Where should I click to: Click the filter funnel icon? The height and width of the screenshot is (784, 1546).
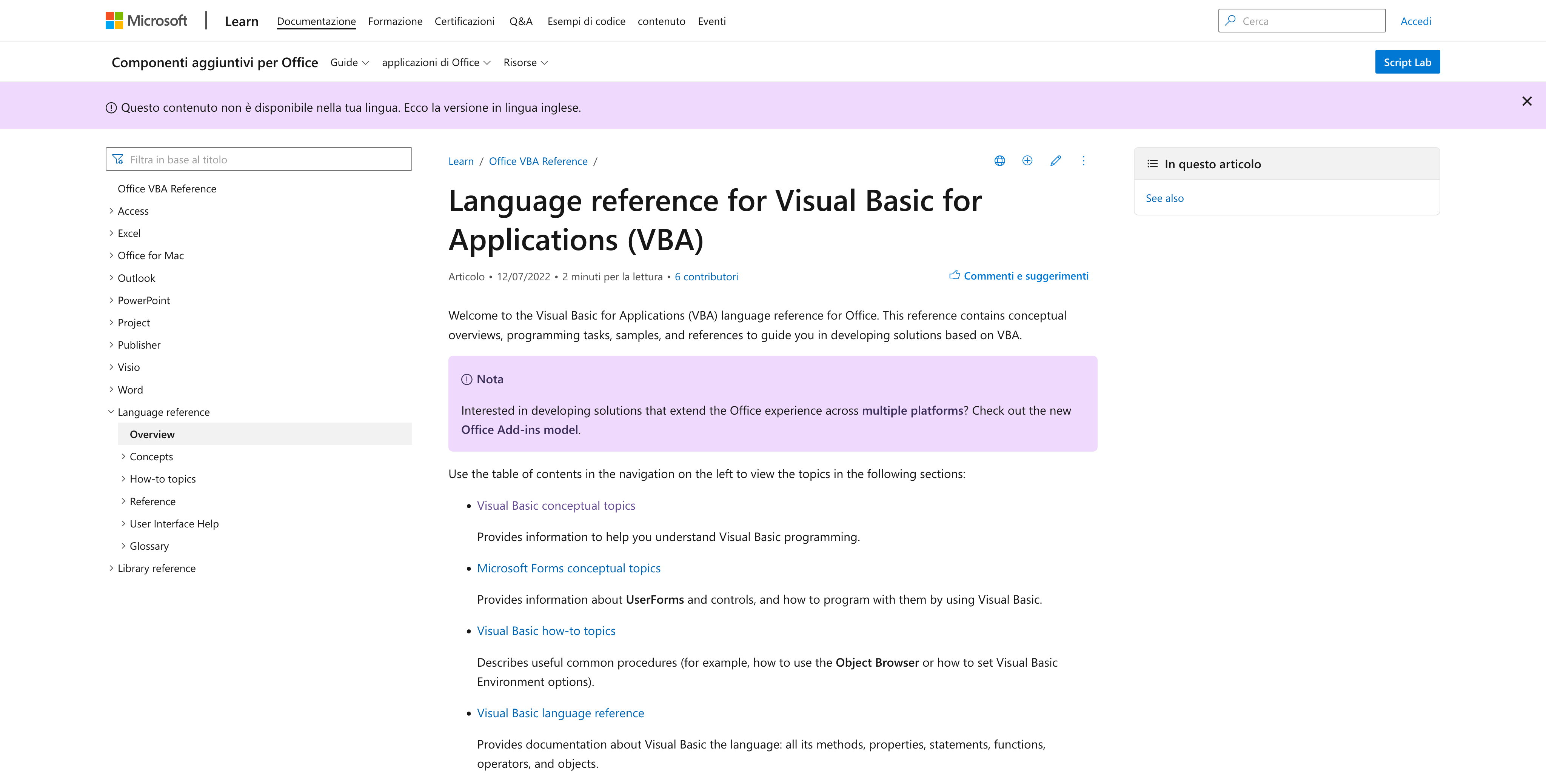pyautogui.click(x=118, y=159)
